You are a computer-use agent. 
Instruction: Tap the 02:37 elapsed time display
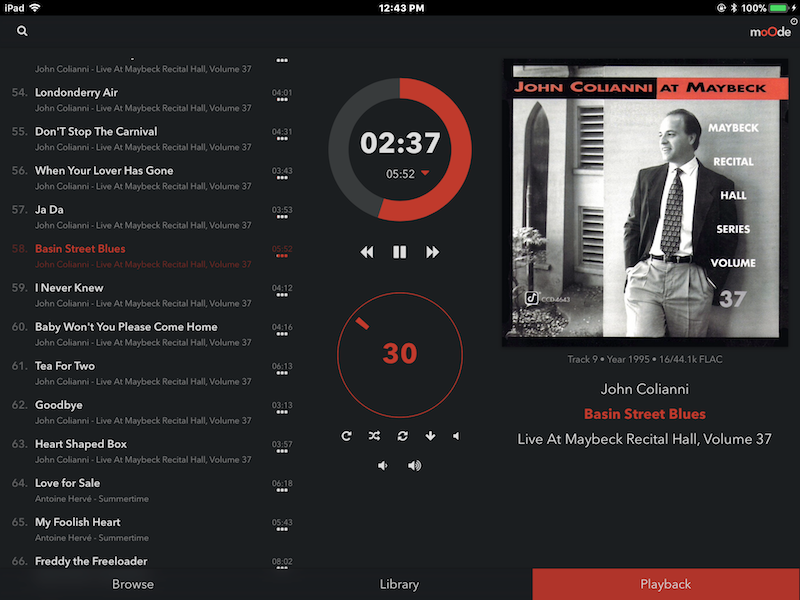tap(400, 143)
